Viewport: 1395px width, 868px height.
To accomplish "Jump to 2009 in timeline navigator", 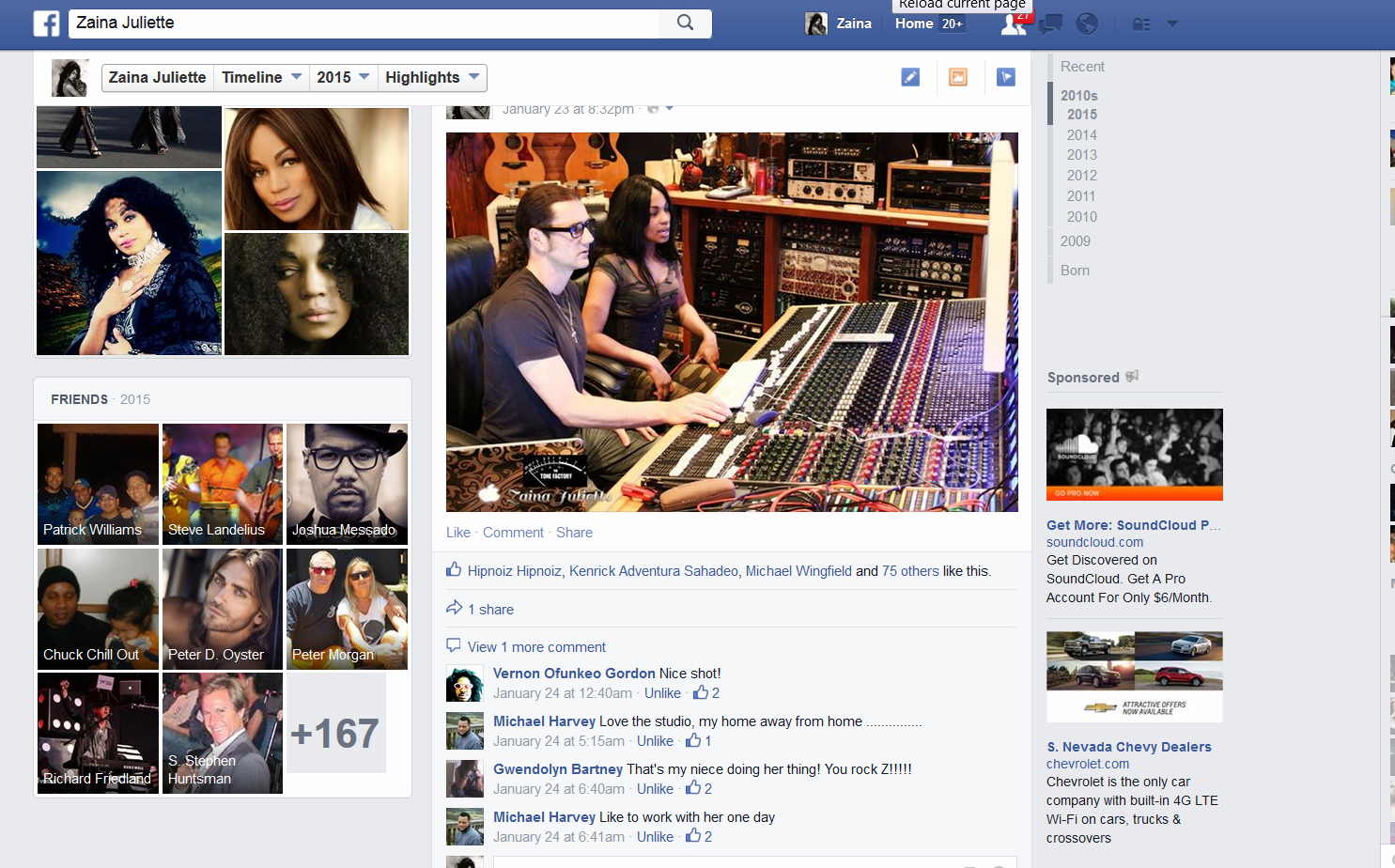I will (1076, 241).
